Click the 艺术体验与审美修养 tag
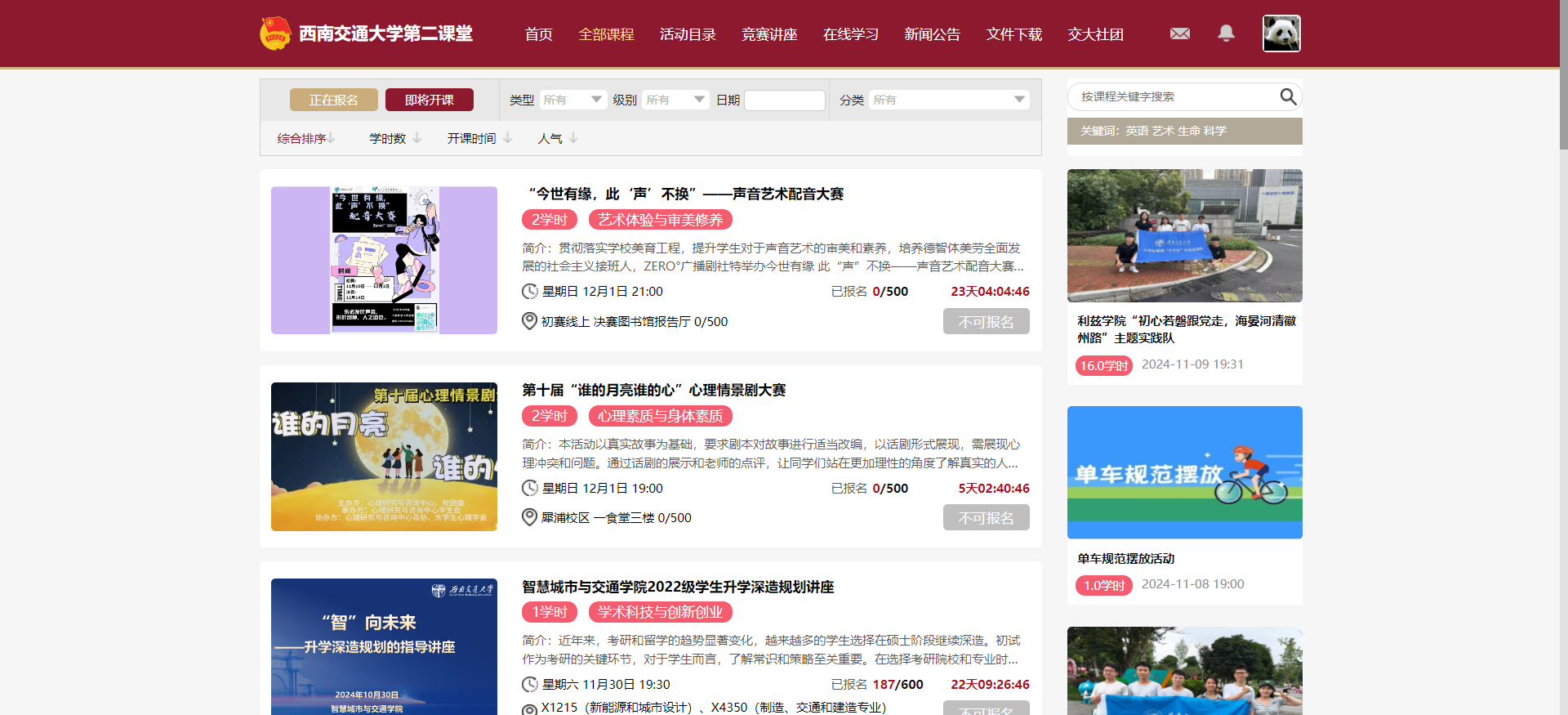1568x715 pixels. point(661,220)
